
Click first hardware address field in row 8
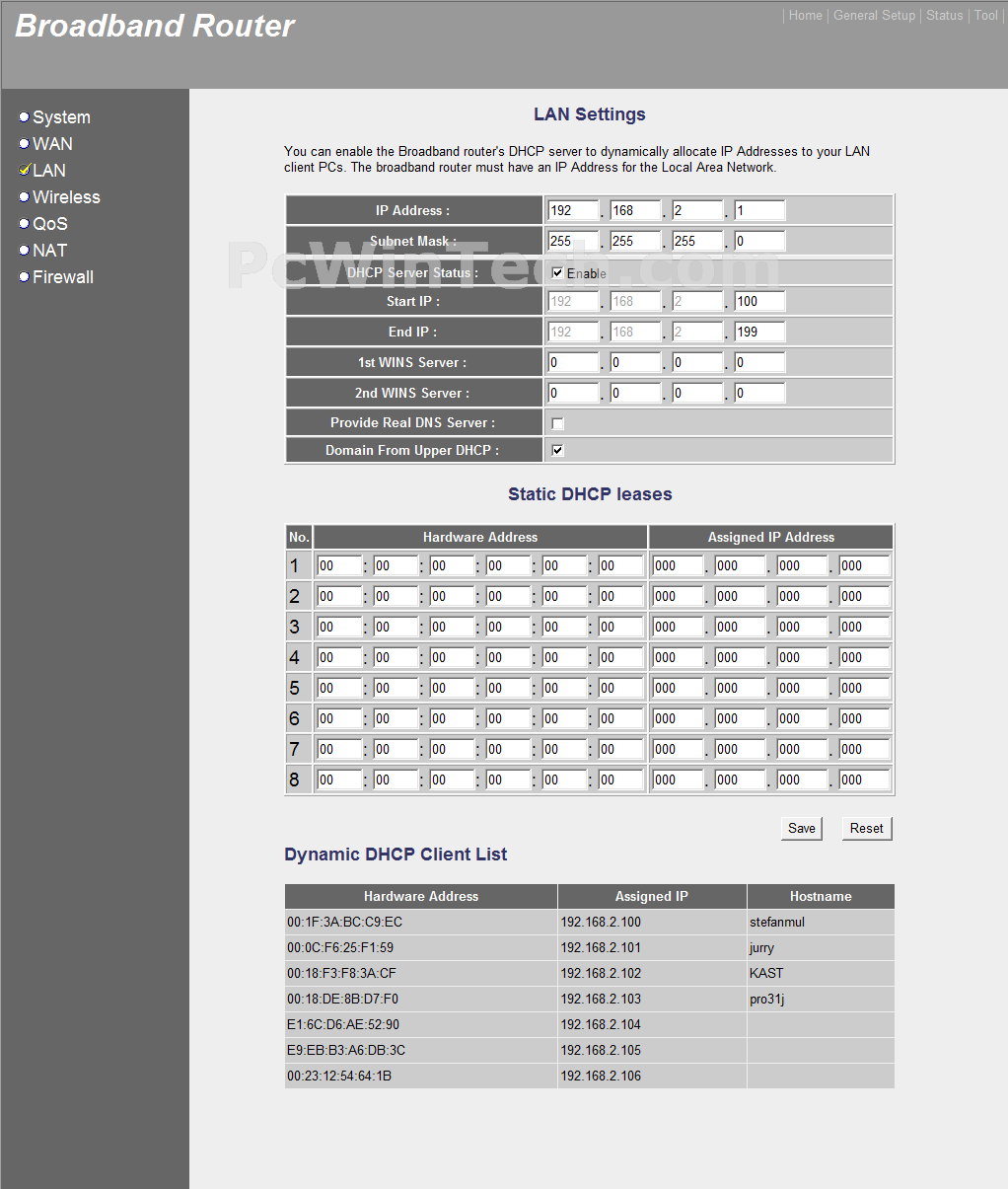pos(339,780)
